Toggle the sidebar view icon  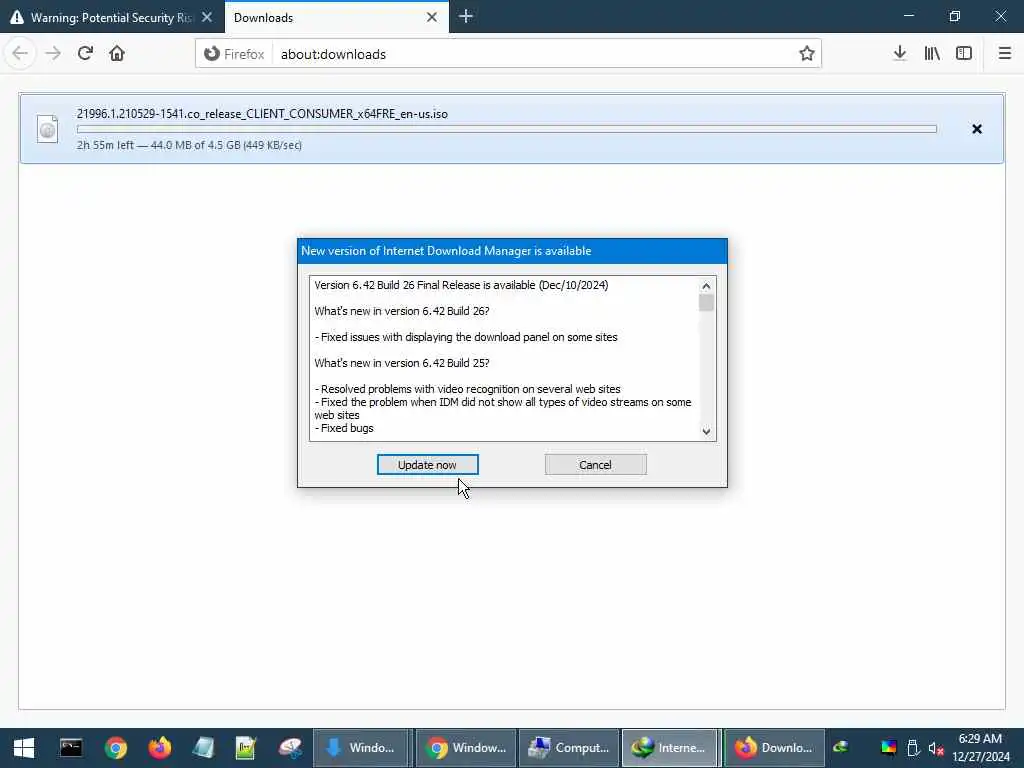click(x=964, y=54)
